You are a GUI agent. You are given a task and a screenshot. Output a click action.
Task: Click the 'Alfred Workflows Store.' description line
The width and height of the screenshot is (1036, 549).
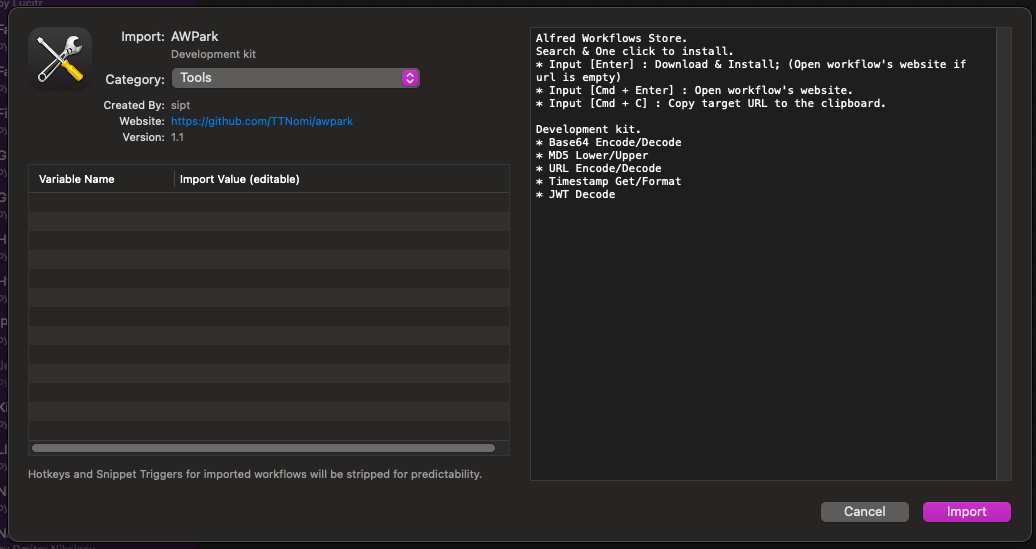pyautogui.click(x=611, y=38)
